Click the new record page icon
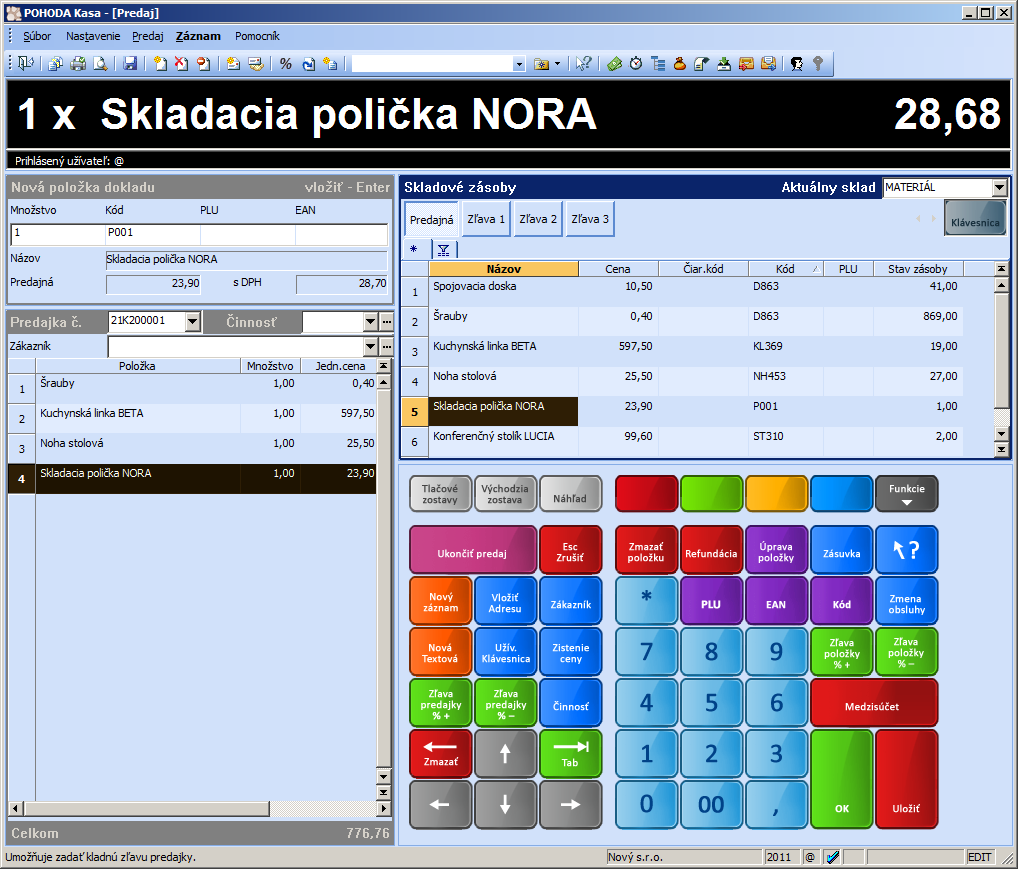The width and height of the screenshot is (1018, 869). click(160, 63)
